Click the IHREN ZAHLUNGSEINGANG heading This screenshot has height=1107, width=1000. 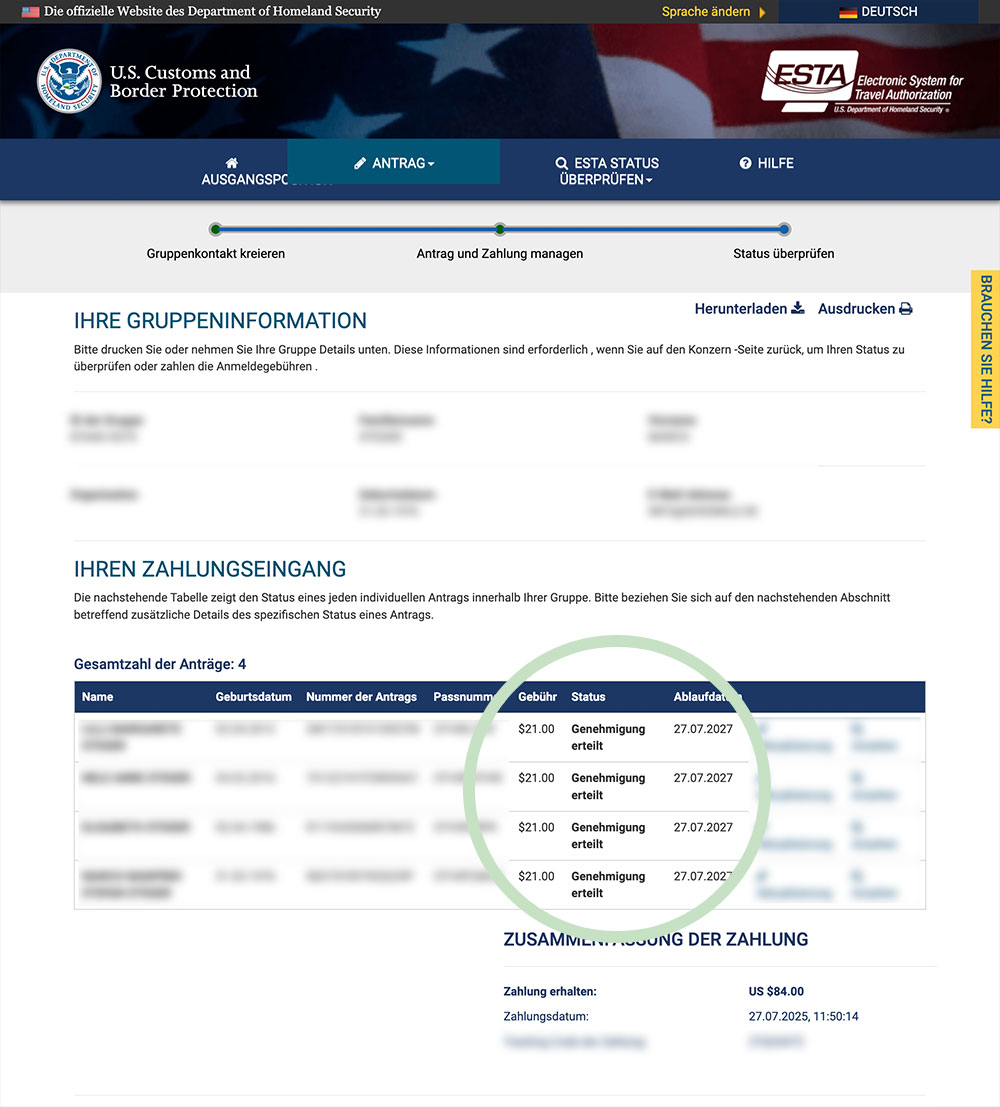point(210,569)
